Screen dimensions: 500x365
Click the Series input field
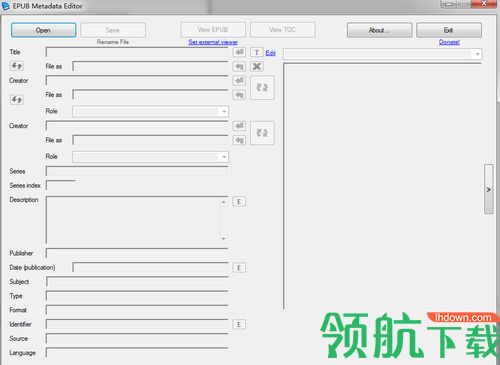click(137, 171)
